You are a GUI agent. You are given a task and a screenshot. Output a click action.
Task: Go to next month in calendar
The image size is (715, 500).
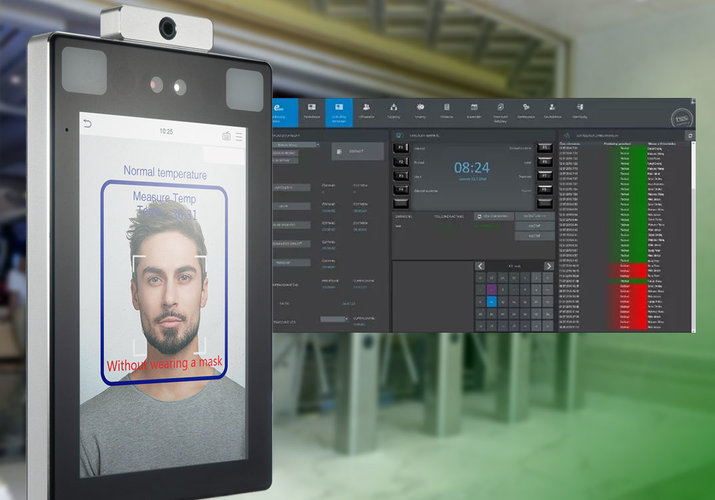(x=548, y=266)
